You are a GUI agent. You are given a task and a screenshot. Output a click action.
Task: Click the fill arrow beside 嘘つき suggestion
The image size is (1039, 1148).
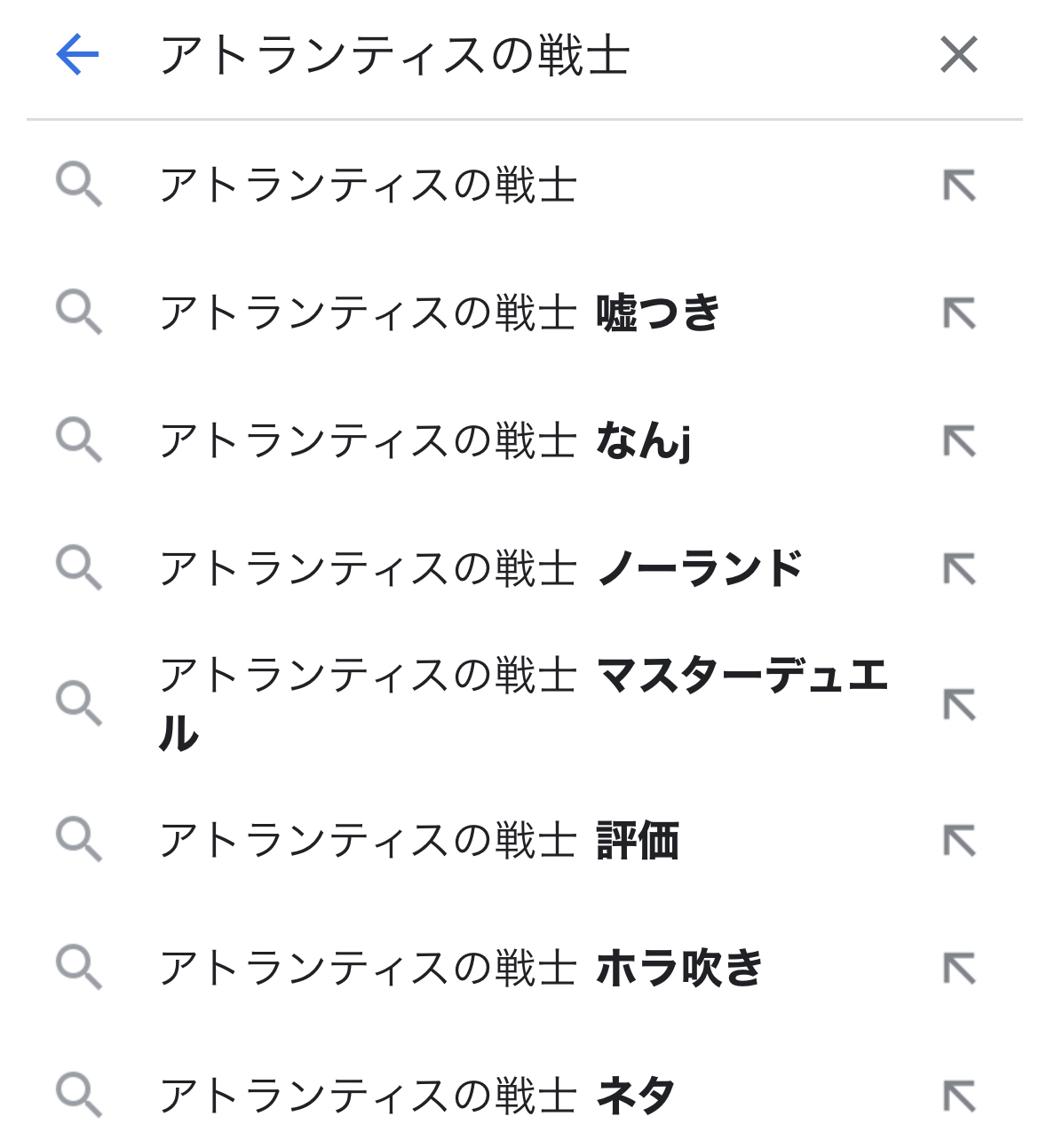(959, 313)
